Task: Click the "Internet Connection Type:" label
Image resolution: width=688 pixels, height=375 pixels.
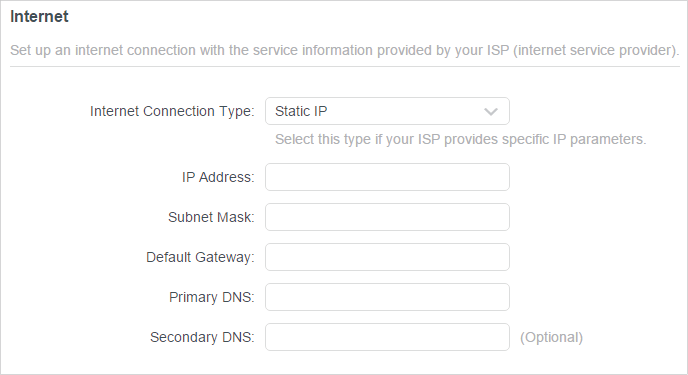Action: (172, 111)
